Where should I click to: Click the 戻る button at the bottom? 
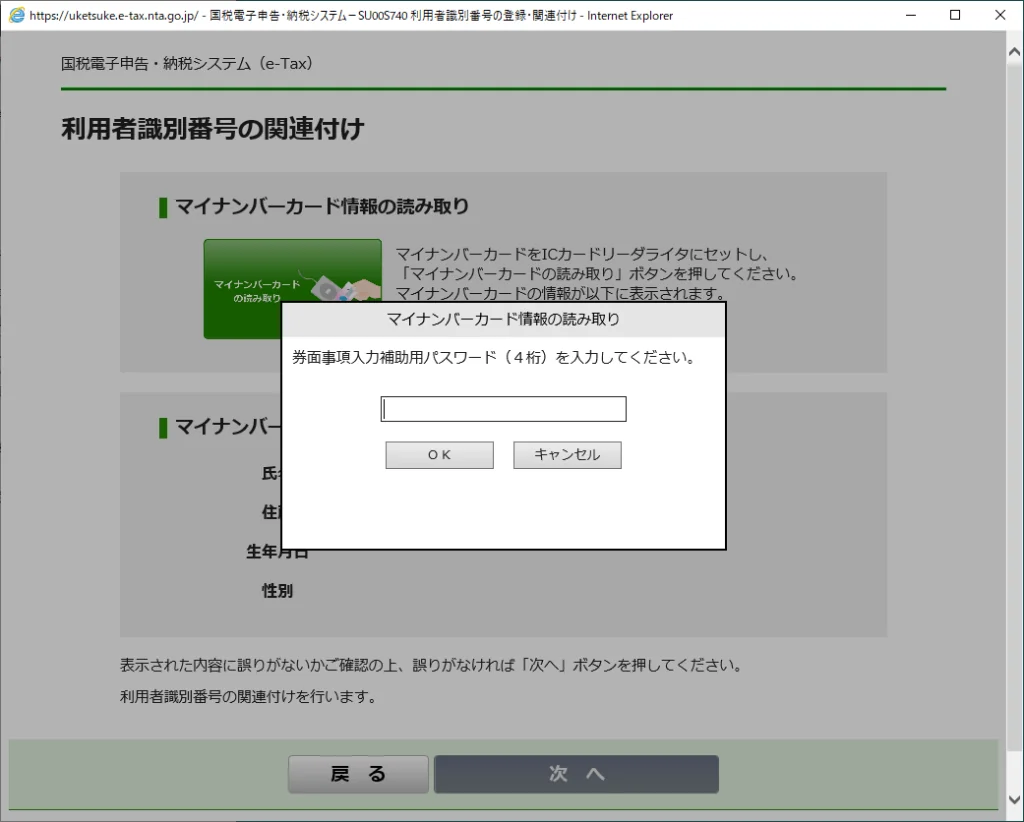point(359,774)
